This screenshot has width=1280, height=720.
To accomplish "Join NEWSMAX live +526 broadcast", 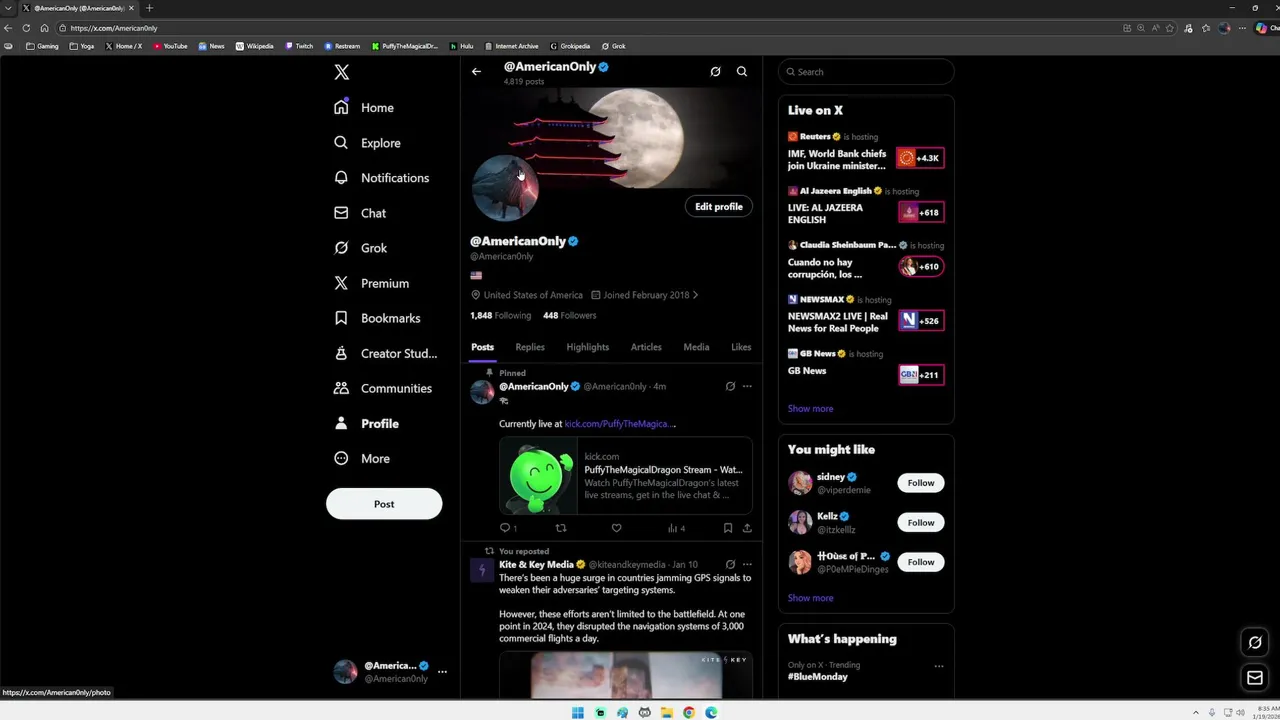I will [921, 320].
